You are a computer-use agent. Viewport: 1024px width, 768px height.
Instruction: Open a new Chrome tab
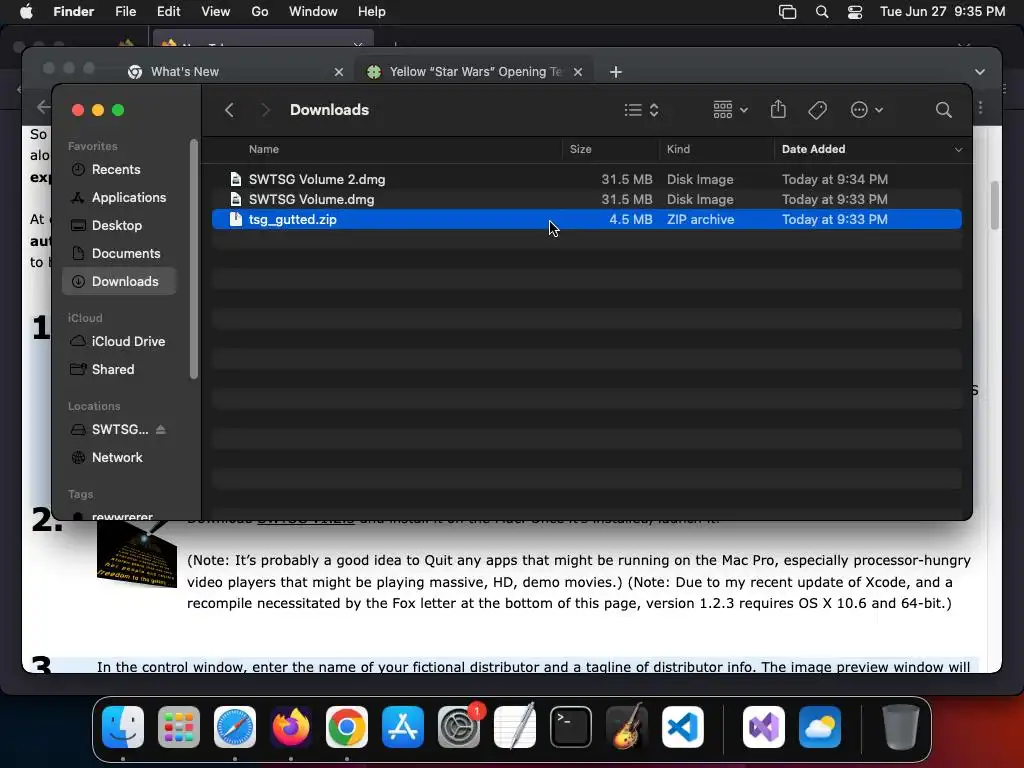(616, 72)
